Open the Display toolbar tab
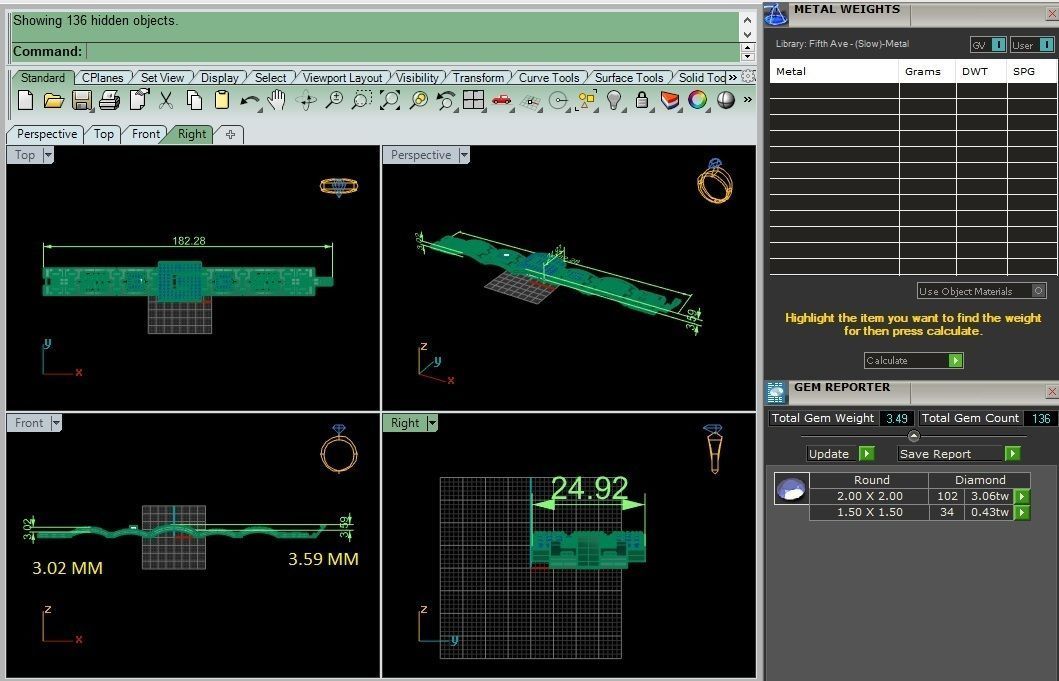 point(219,78)
